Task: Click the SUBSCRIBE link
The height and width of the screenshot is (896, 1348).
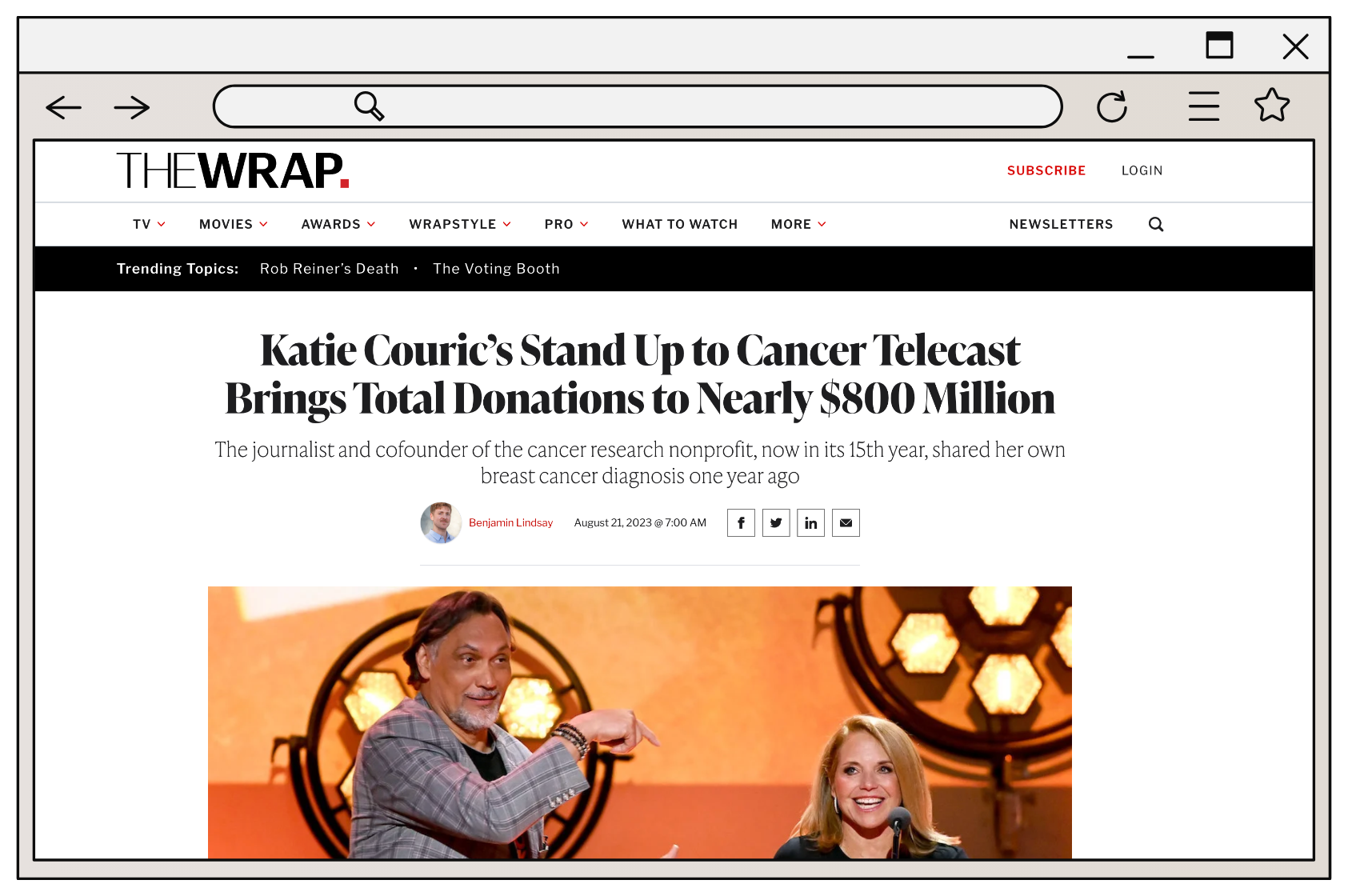Action: (x=1046, y=170)
